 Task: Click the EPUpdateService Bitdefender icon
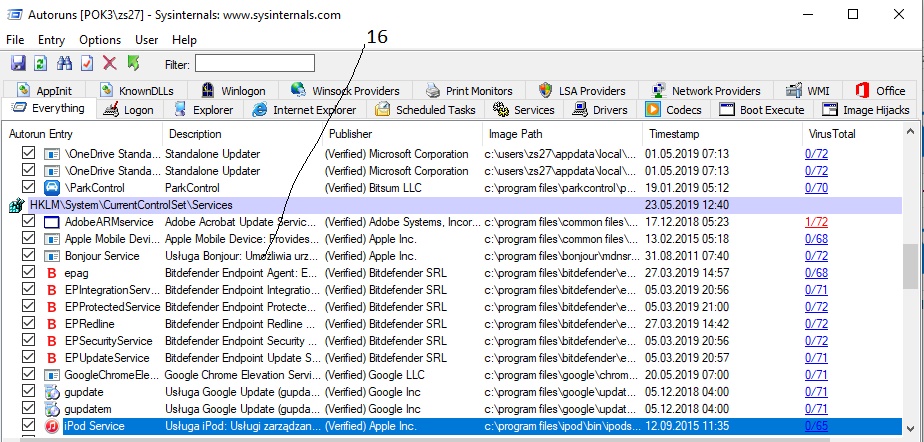tap(52, 358)
